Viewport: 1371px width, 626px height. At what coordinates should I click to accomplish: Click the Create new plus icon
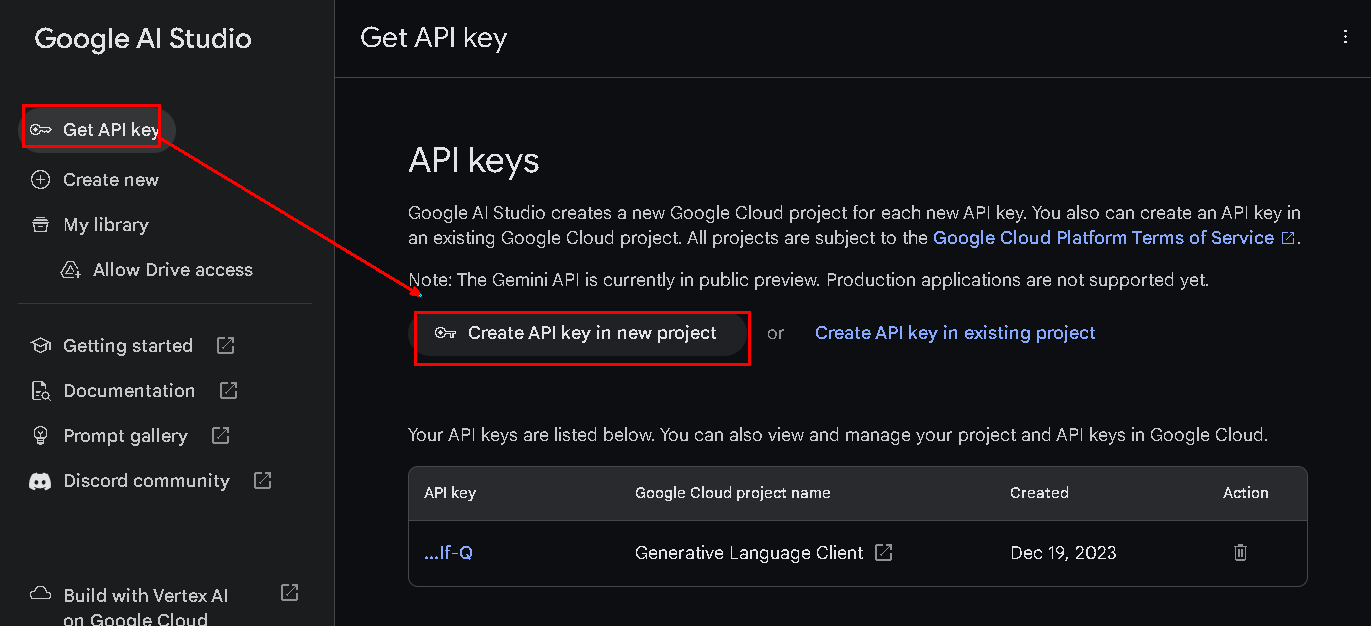tap(40, 180)
